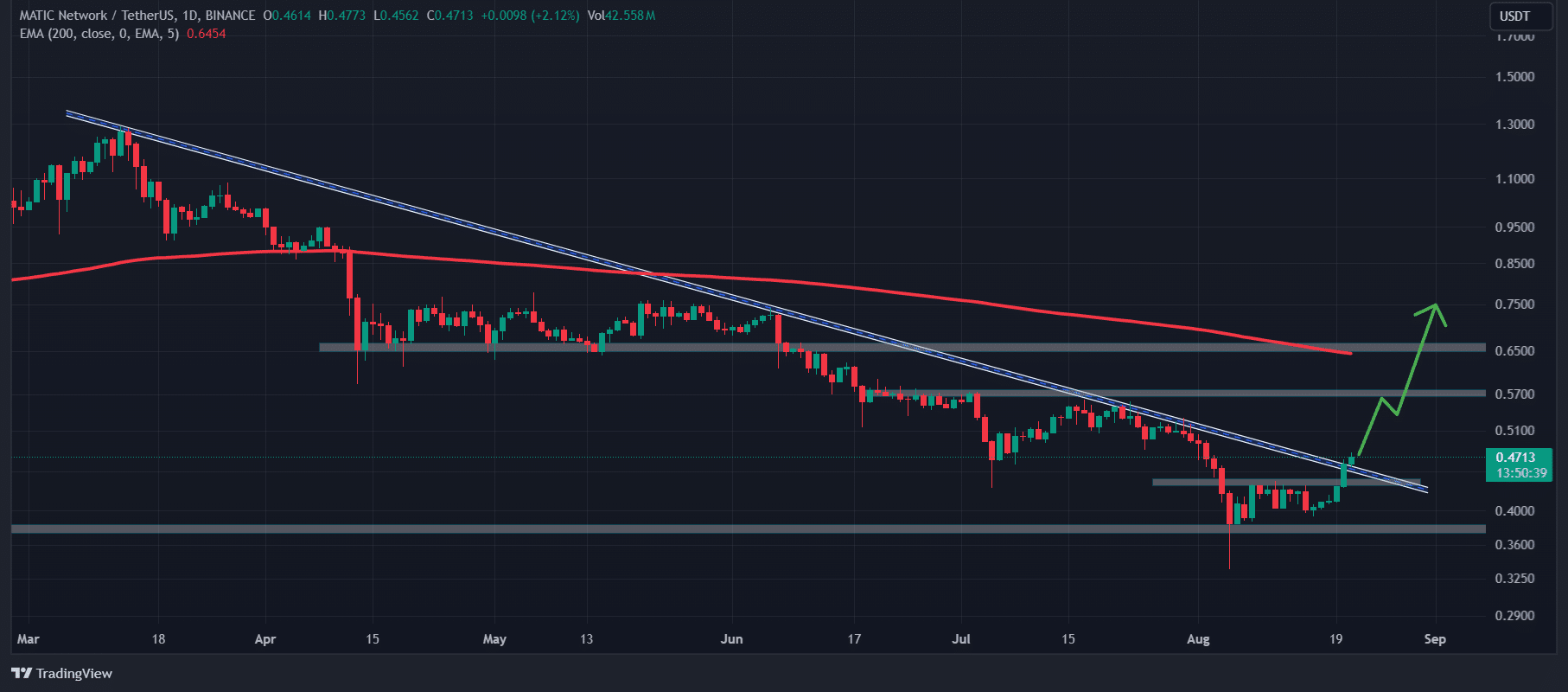Image resolution: width=1568 pixels, height=692 pixels.
Task: Click the TradingView logo link
Action: 62,673
